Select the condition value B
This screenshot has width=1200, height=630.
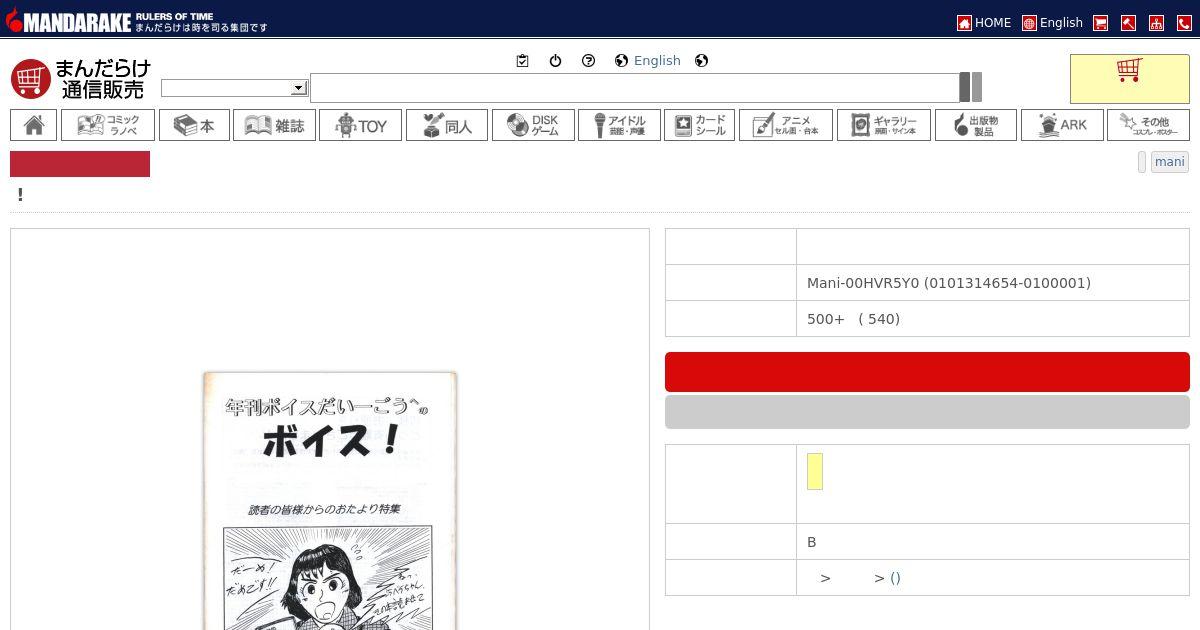click(812, 542)
